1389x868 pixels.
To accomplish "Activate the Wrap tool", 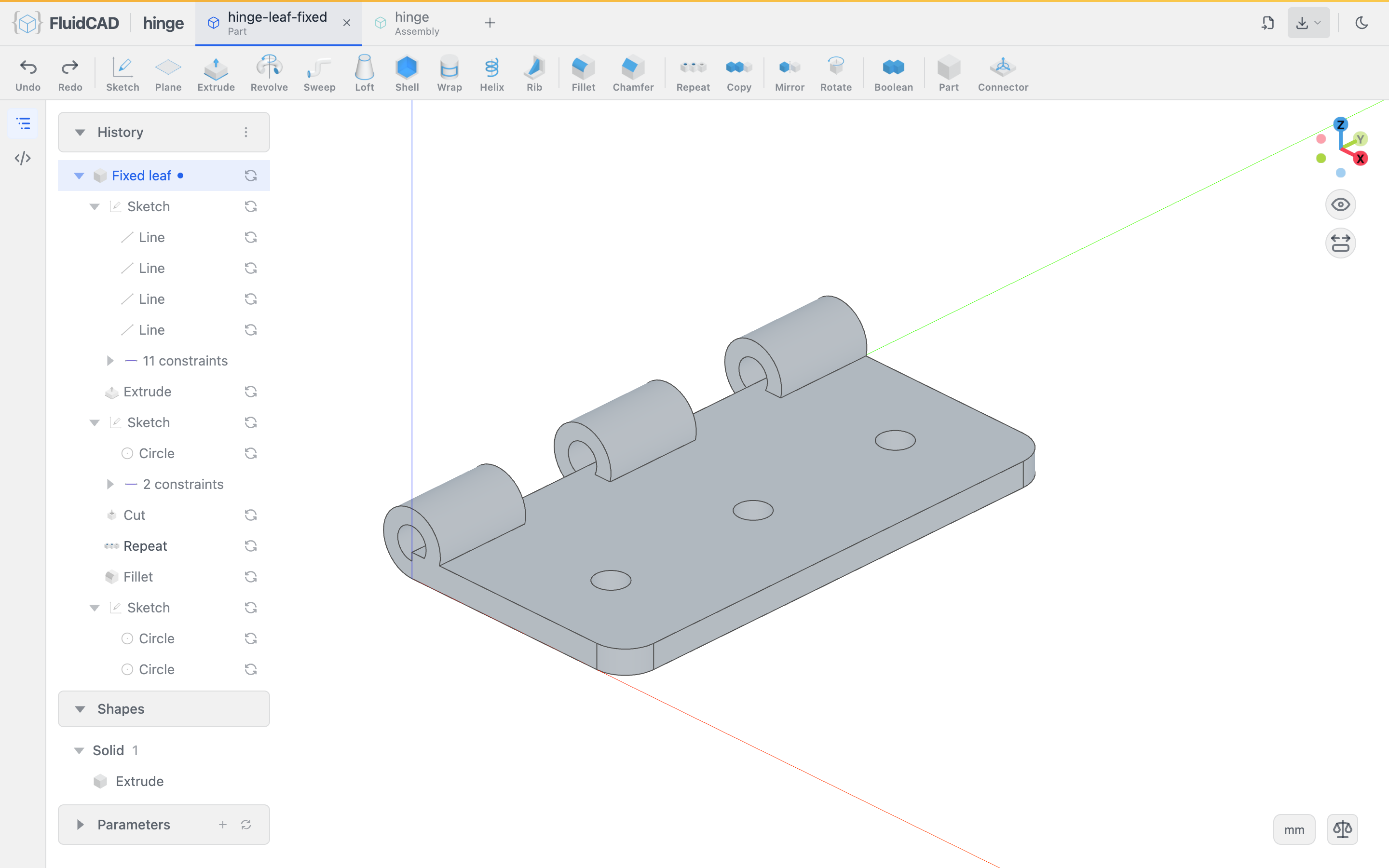I will [449, 73].
